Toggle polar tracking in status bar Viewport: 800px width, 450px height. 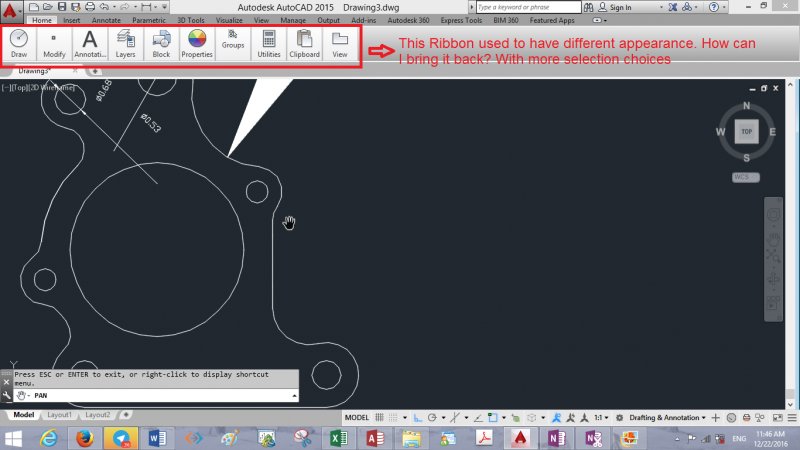tap(432, 417)
